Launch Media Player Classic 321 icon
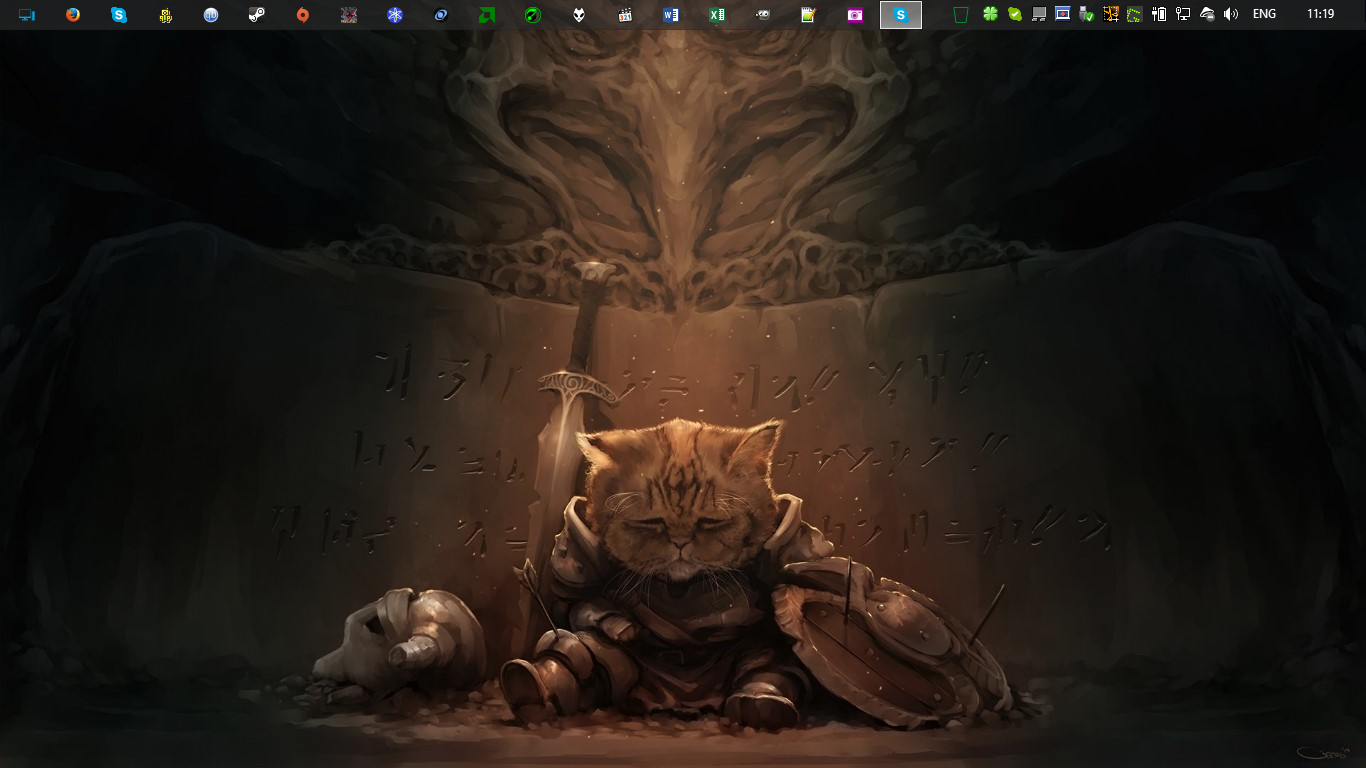This screenshot has height=768, width=1366. coord(625,15)
